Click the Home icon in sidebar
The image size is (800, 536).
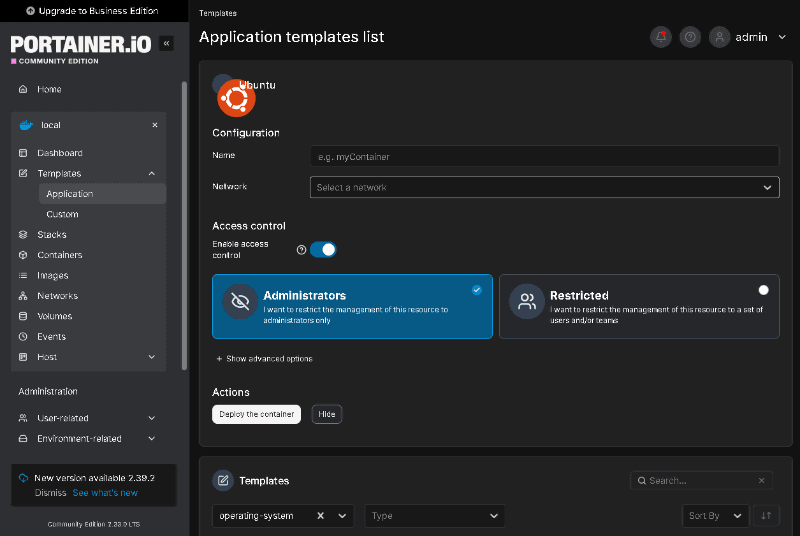23,89
